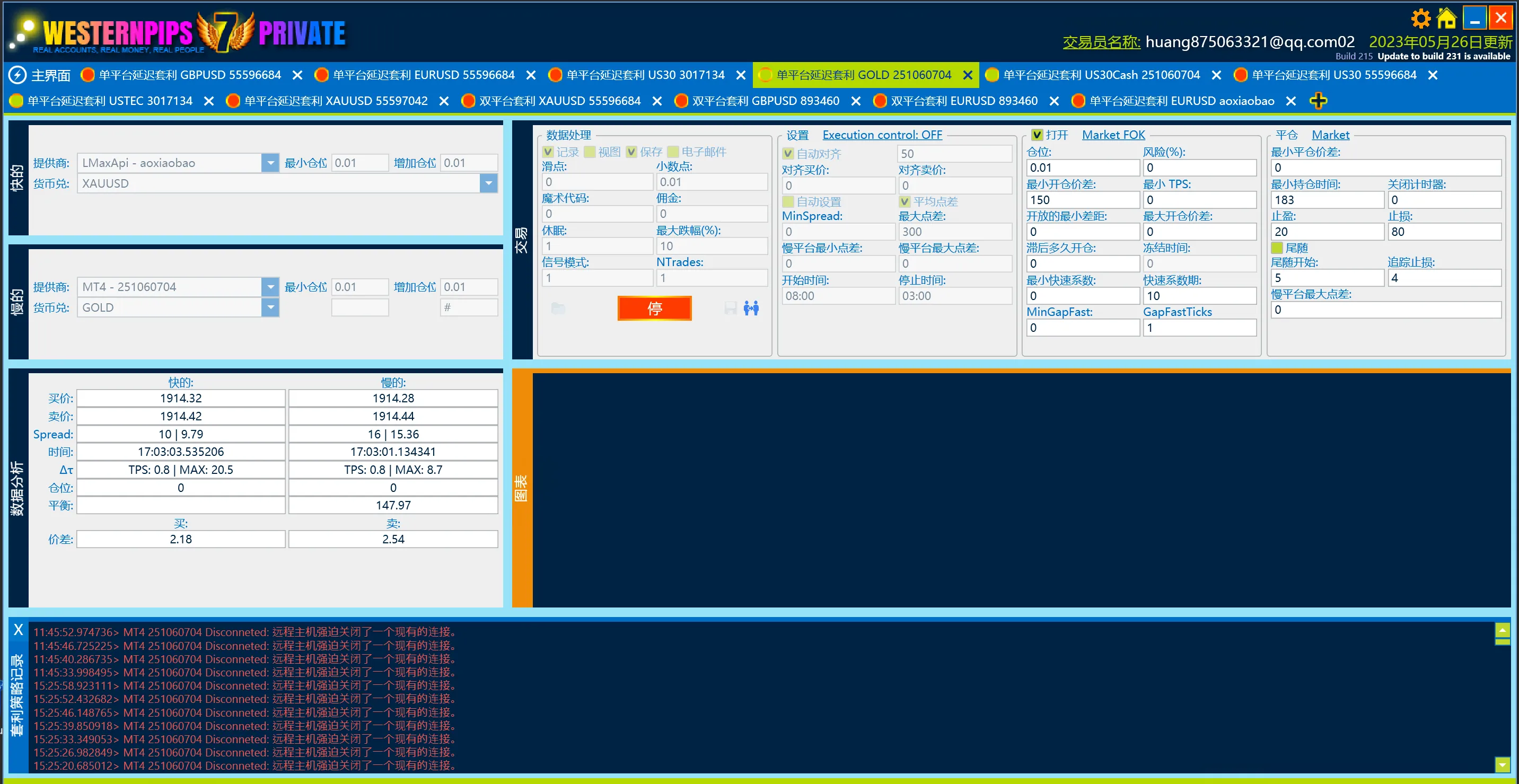Close the log panel with X icon
This screenshot has height=784, width=1519.
point(18,630)
